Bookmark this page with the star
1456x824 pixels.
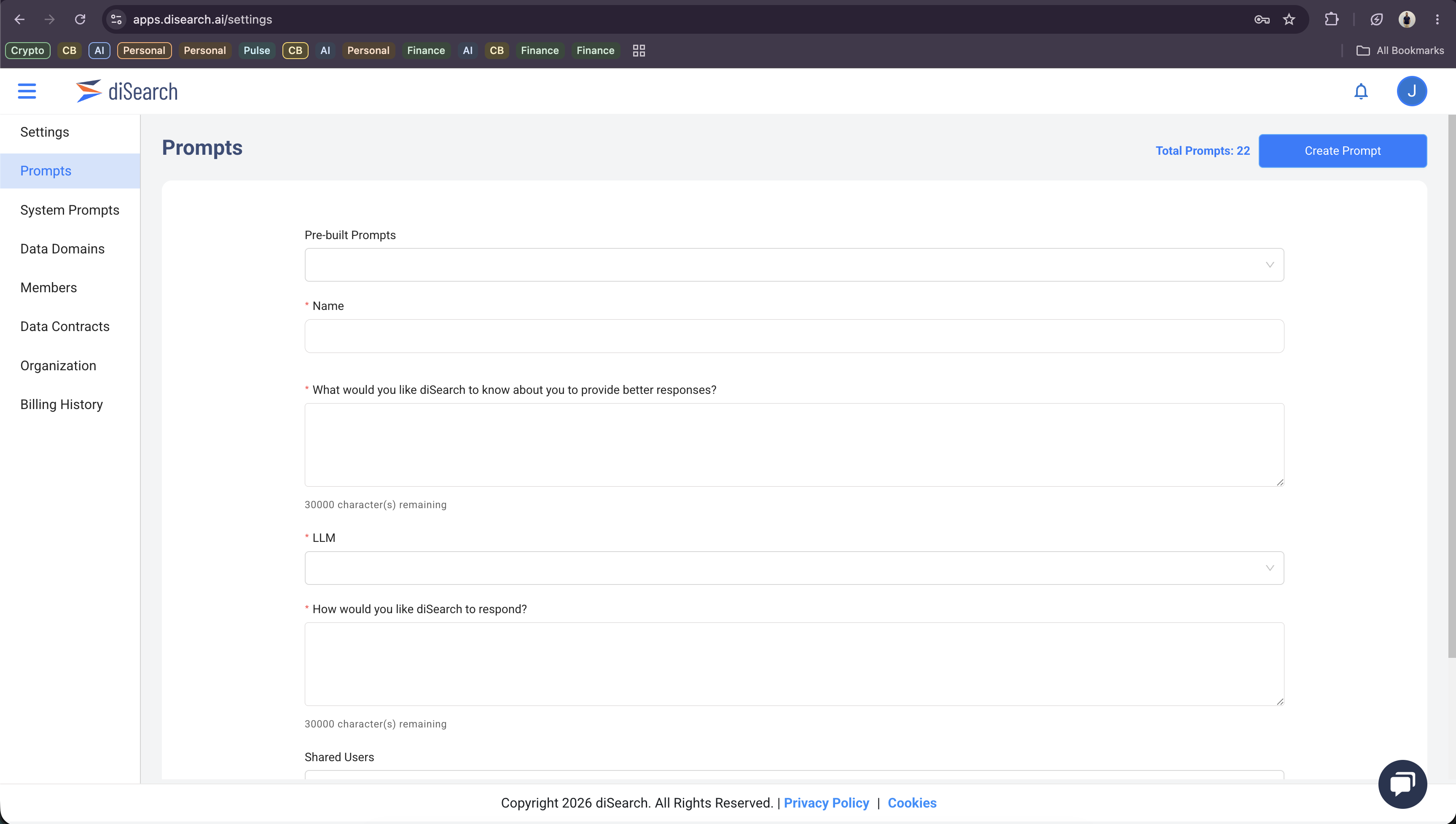coord(1289,20)
